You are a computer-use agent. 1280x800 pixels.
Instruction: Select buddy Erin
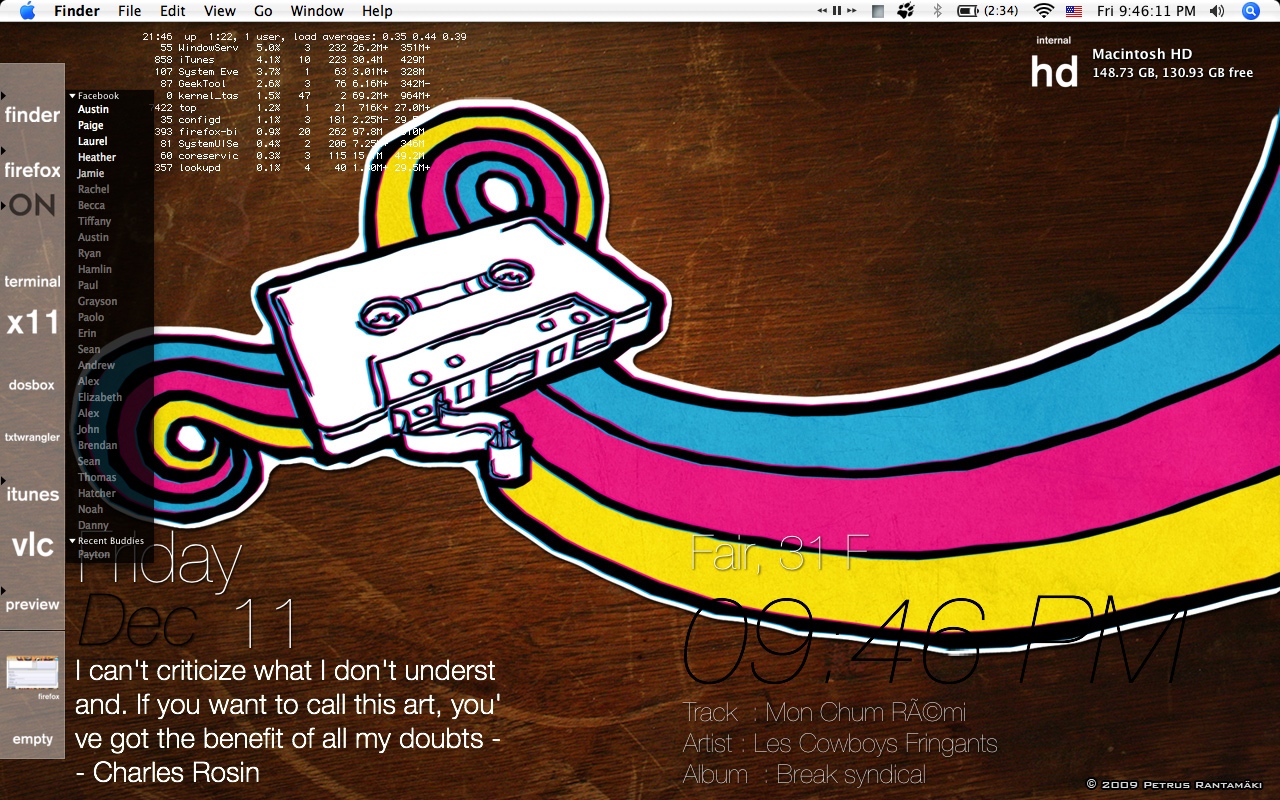[87, 334]
